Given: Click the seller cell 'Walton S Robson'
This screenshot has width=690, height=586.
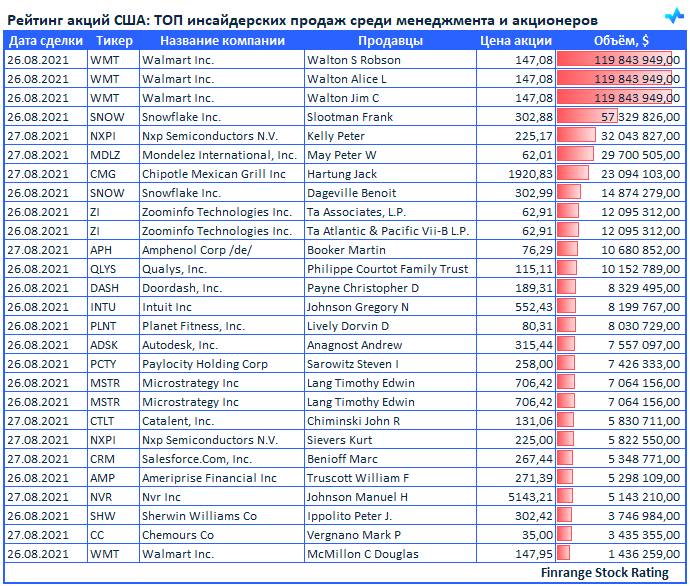Looking at the screenshot, I should pos(354,60).
